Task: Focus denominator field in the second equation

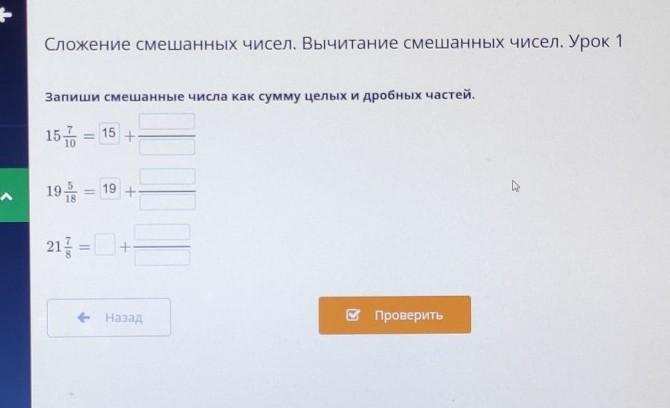Action: click(x=167, y=201)
